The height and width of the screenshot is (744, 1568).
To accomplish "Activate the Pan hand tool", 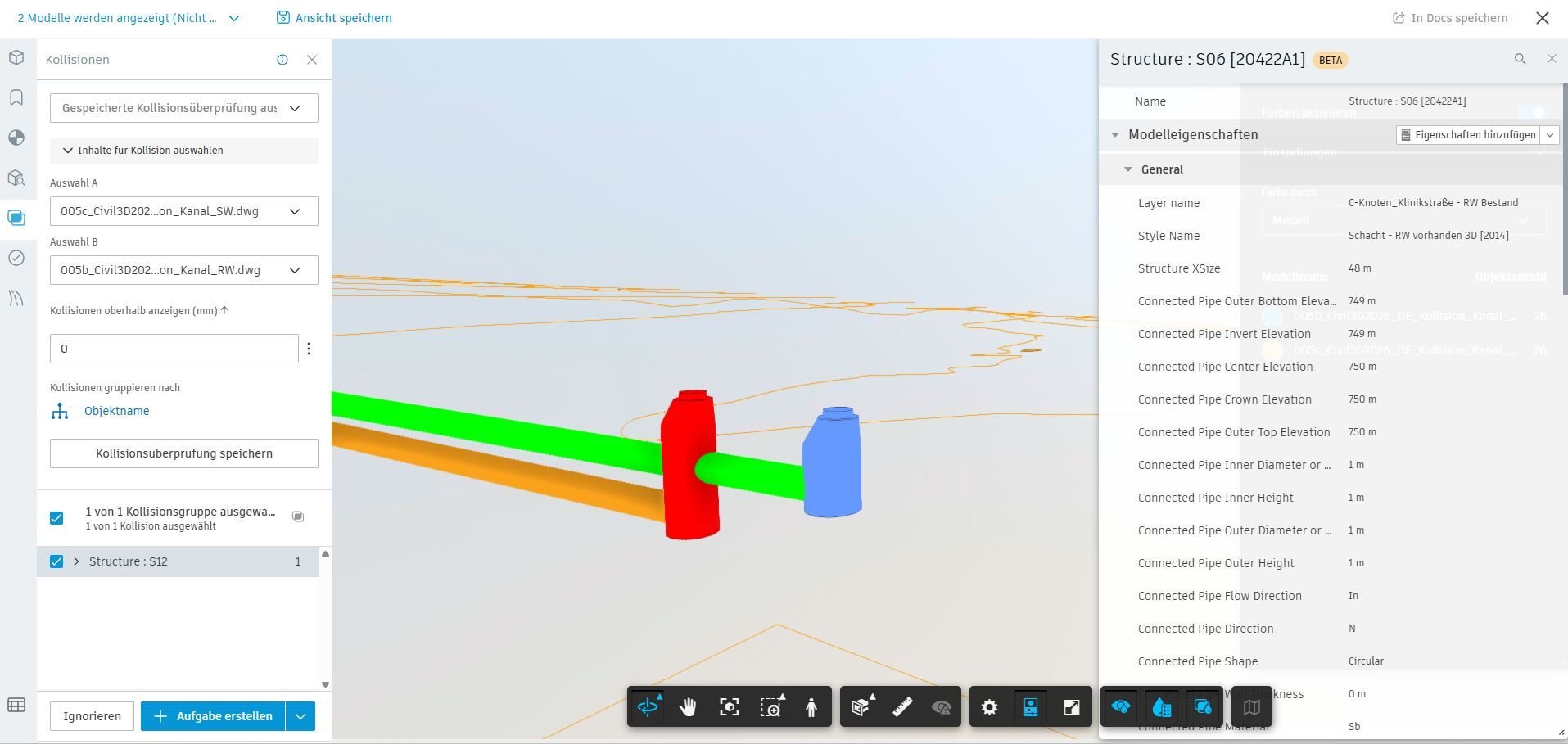I will [688, 707].
